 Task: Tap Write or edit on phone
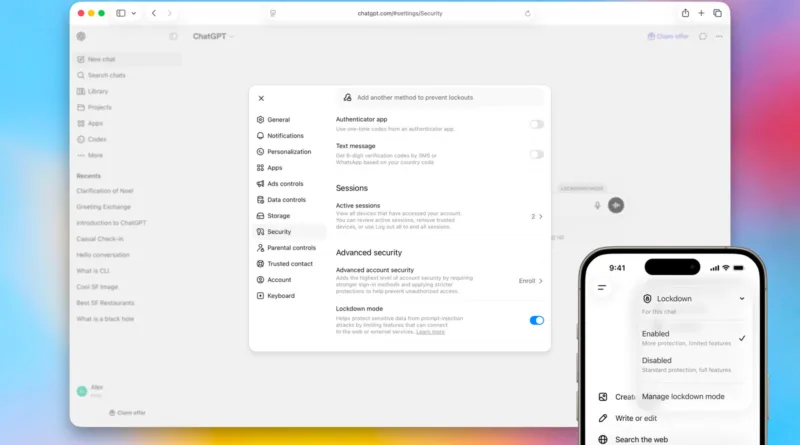pyautogui.click(x=628, y=418)
